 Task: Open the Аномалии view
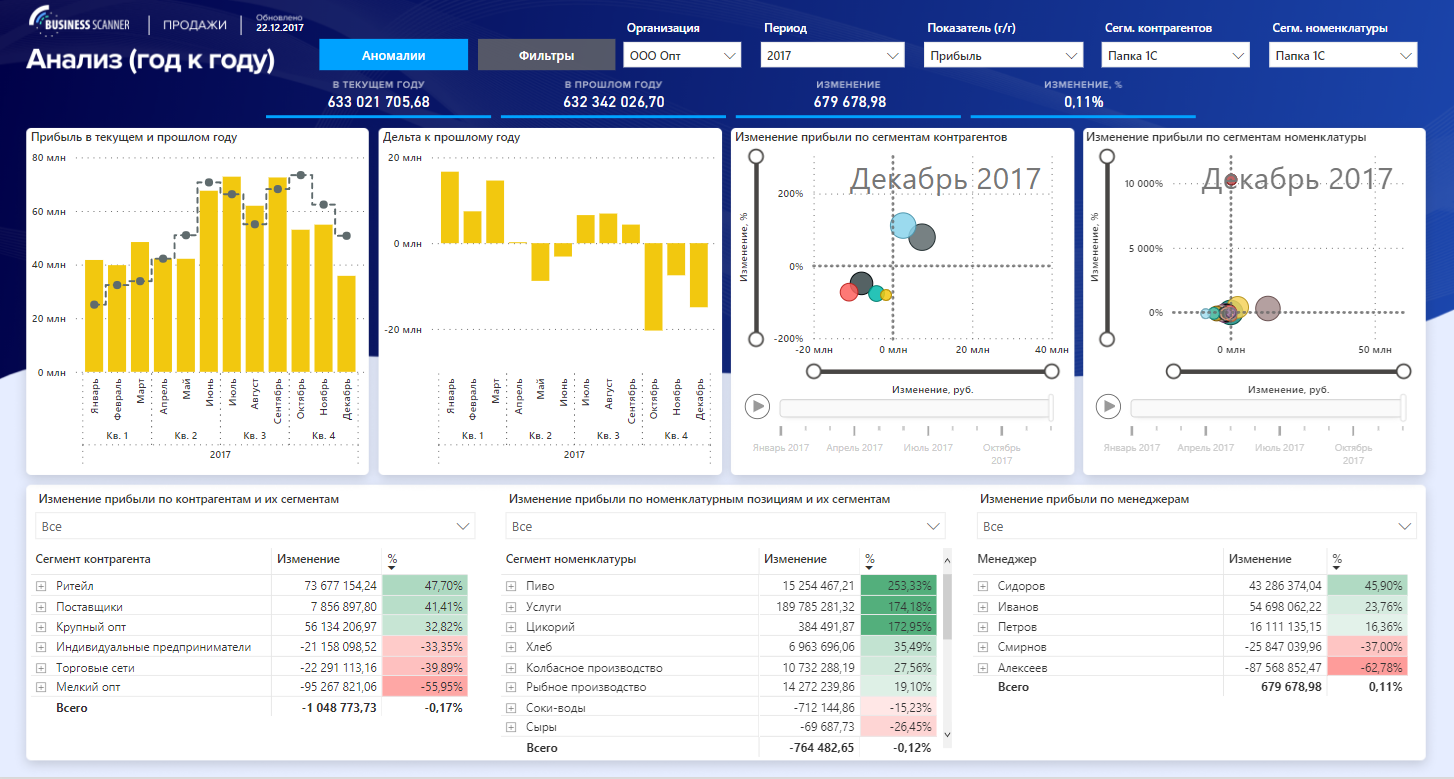(x=394, y=56)
